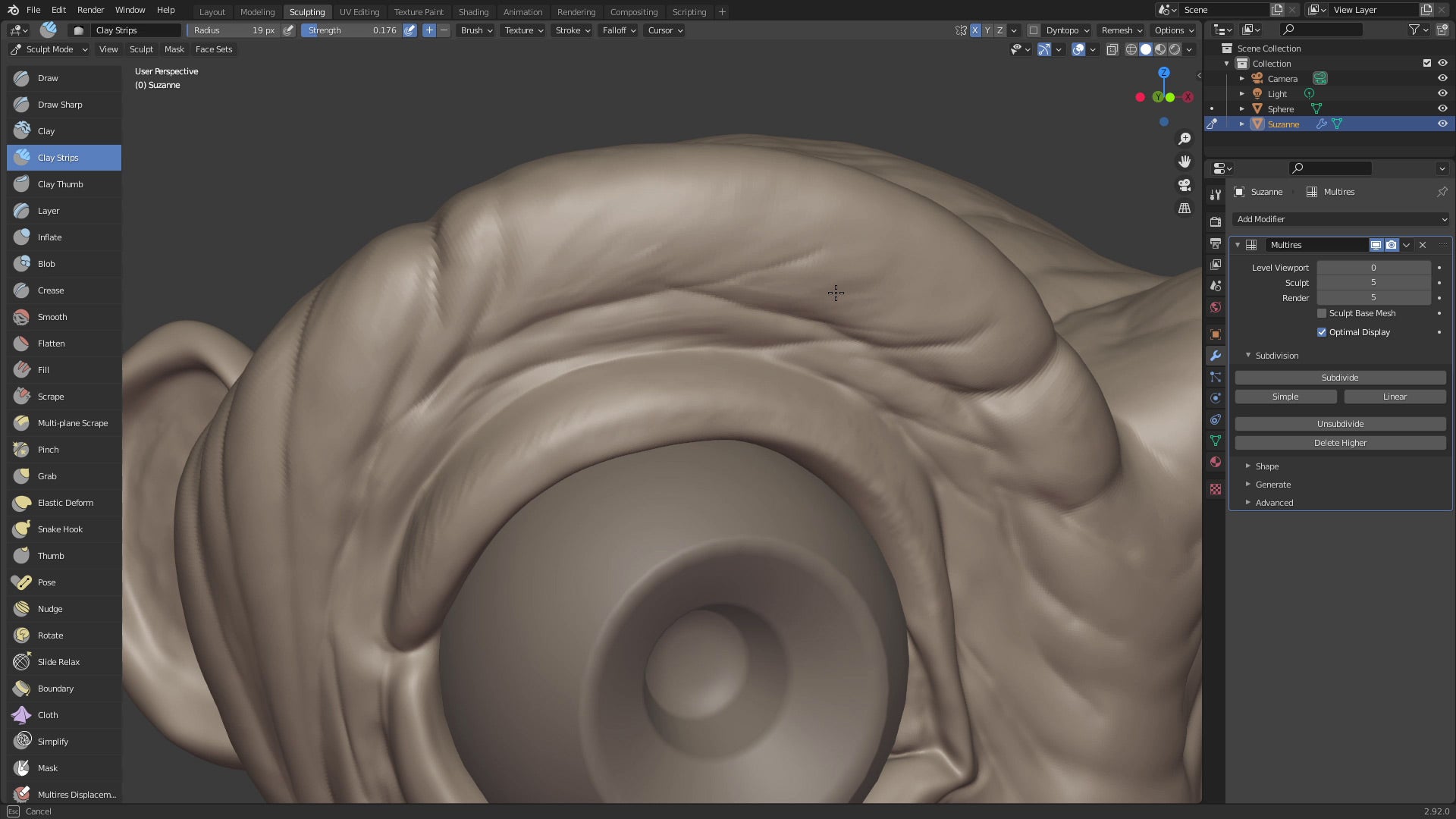Toggle Y axis symmetry

(x=987, y=30)
